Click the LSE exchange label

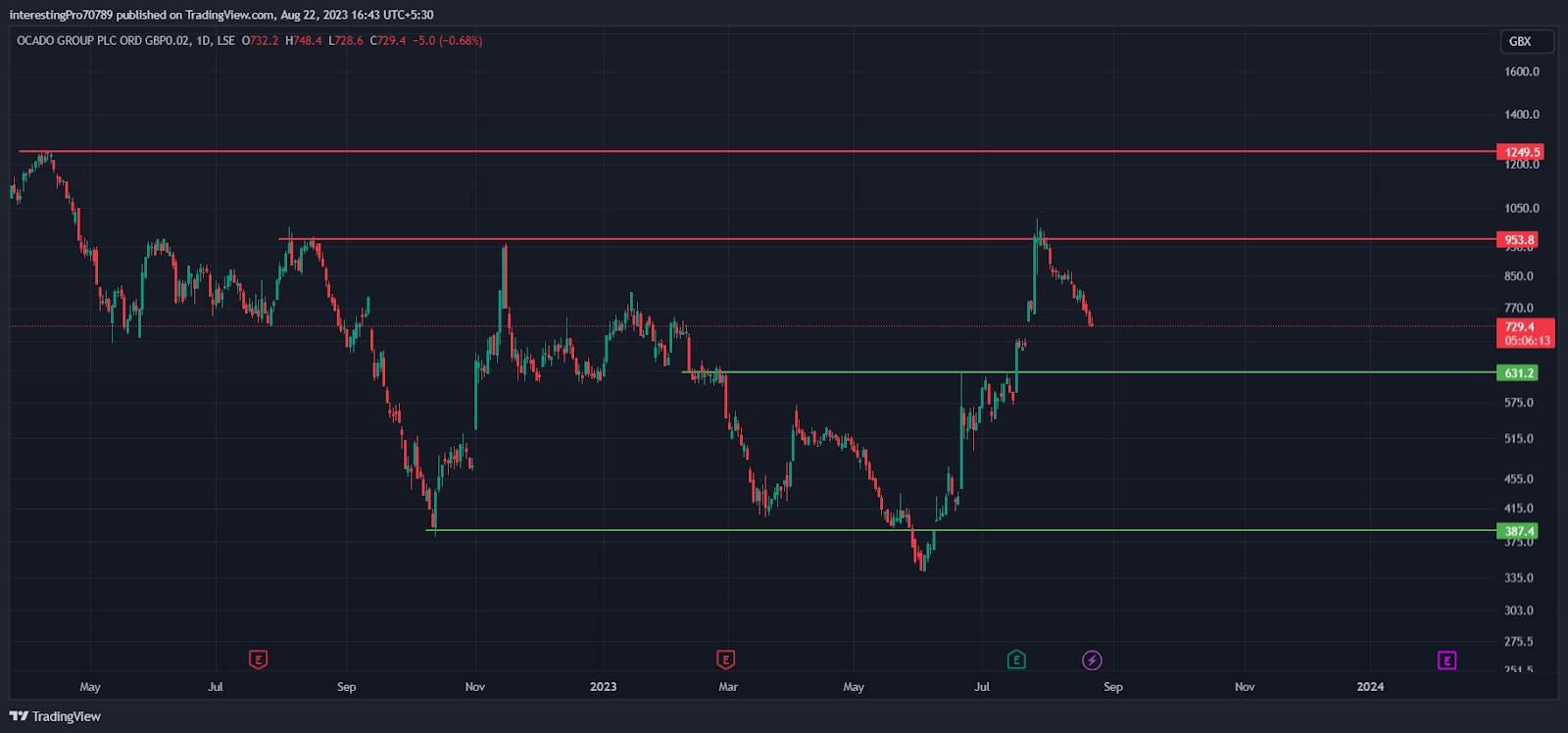click(x=226, y=41)
